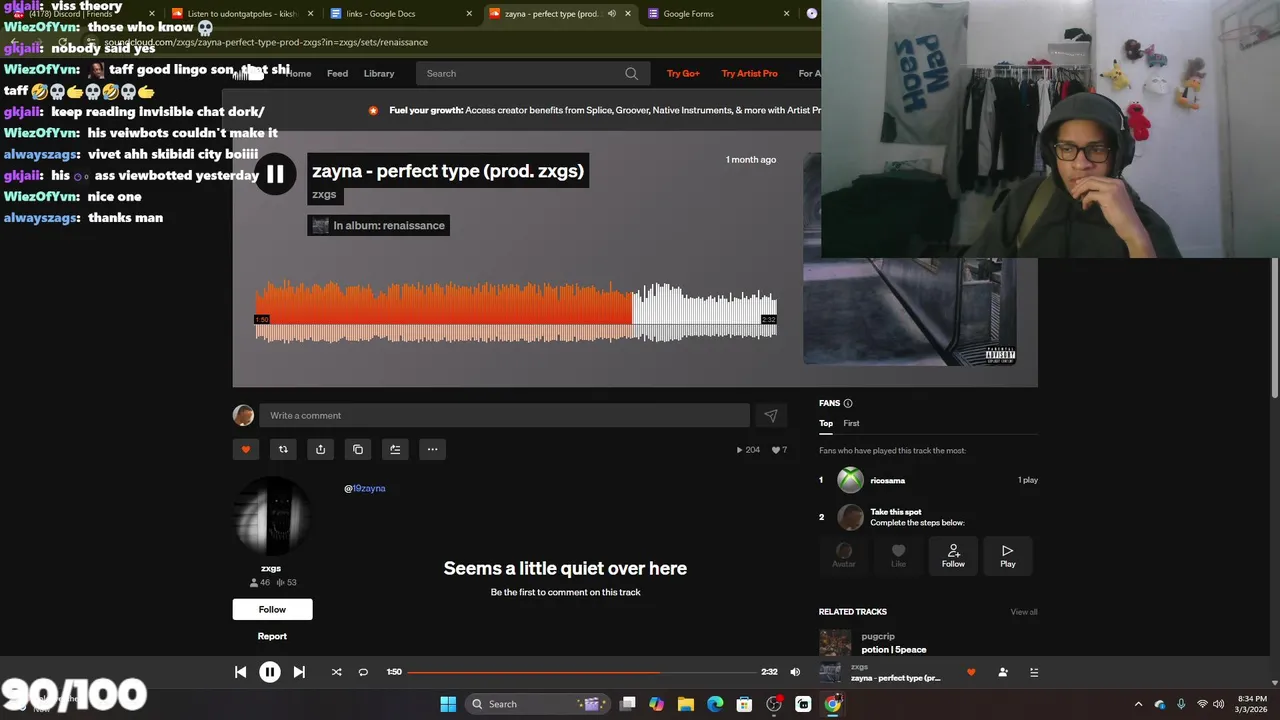
Task: Click the Play step in fans panel
Action: pyautogui.click(x=1008, y=556)
